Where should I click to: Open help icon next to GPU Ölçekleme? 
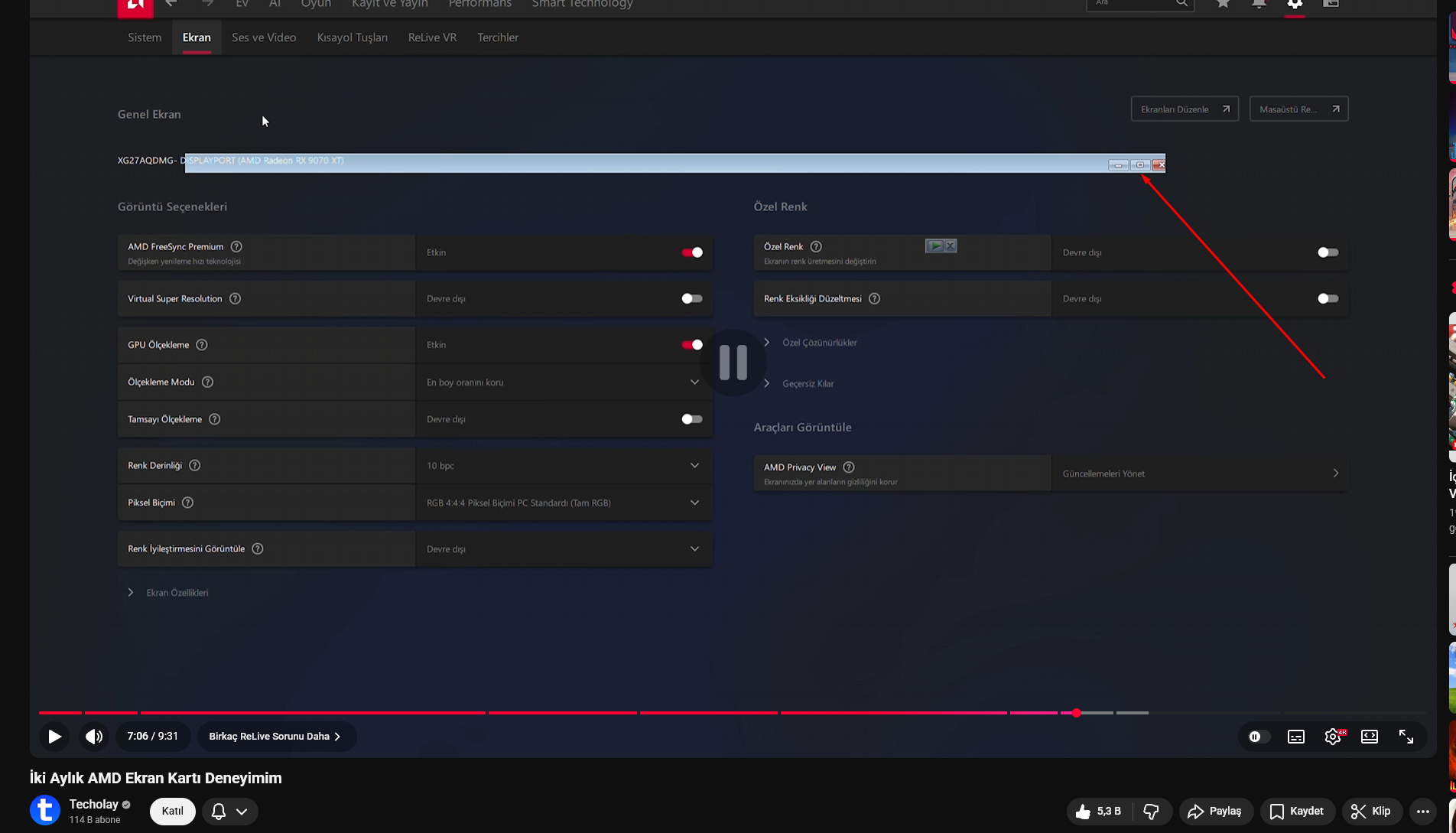click(202, 345)
